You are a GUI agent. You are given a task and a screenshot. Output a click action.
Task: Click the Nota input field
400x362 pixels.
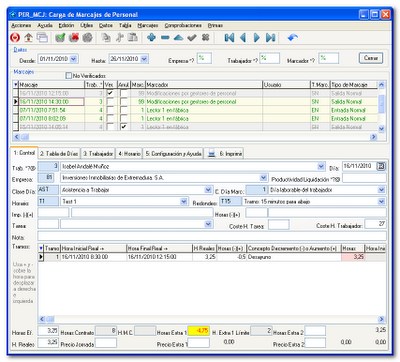point(212,236)
